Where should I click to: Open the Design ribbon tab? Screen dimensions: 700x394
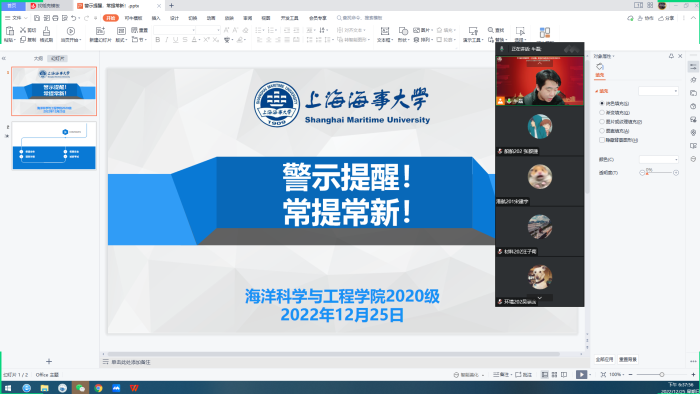174,18
